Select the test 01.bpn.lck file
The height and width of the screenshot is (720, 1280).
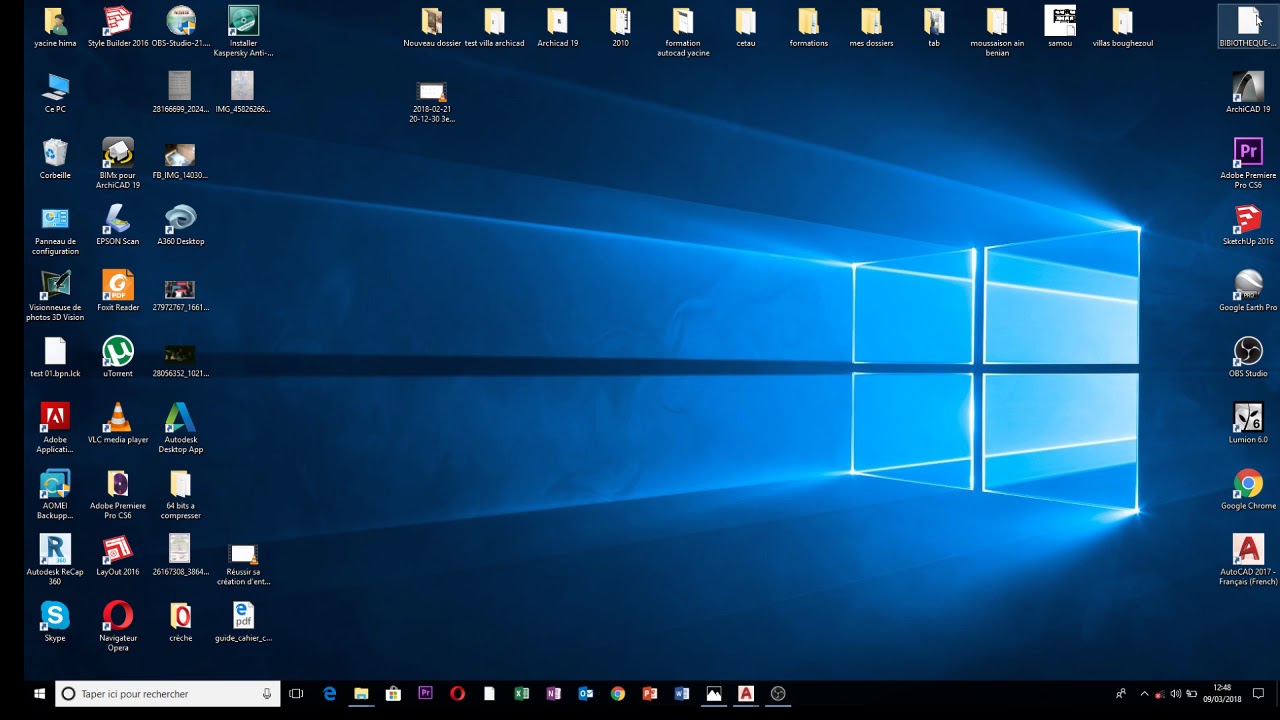[x=55, y=357]
